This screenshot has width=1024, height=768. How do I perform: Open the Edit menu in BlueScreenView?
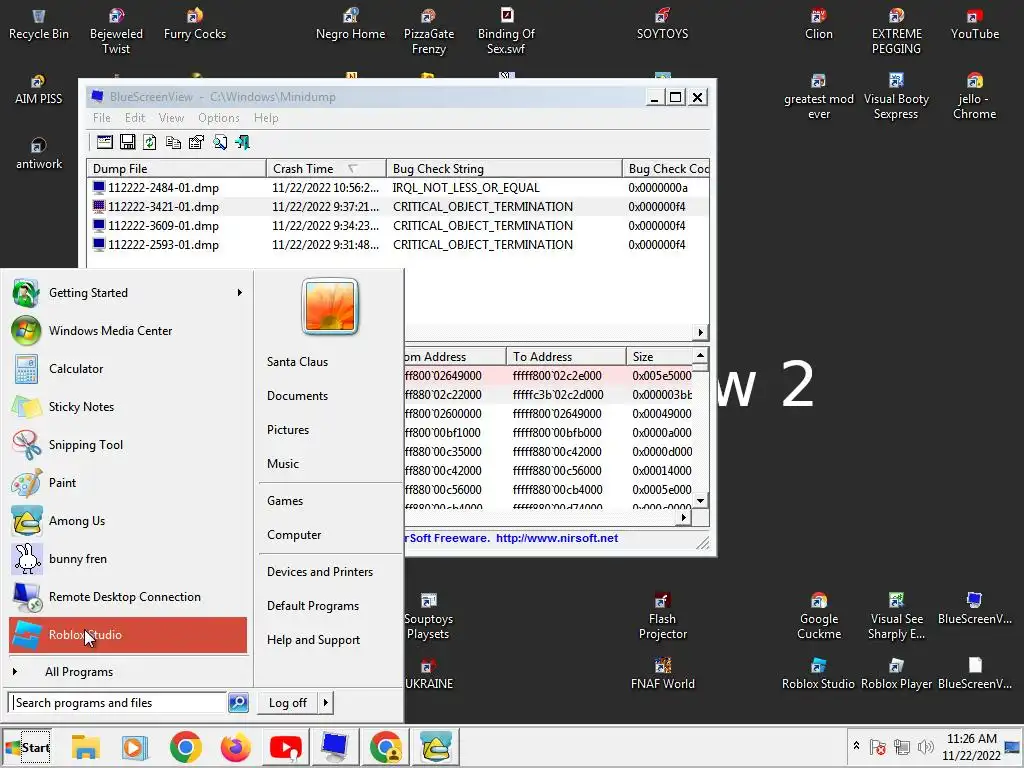click(135, 118)
